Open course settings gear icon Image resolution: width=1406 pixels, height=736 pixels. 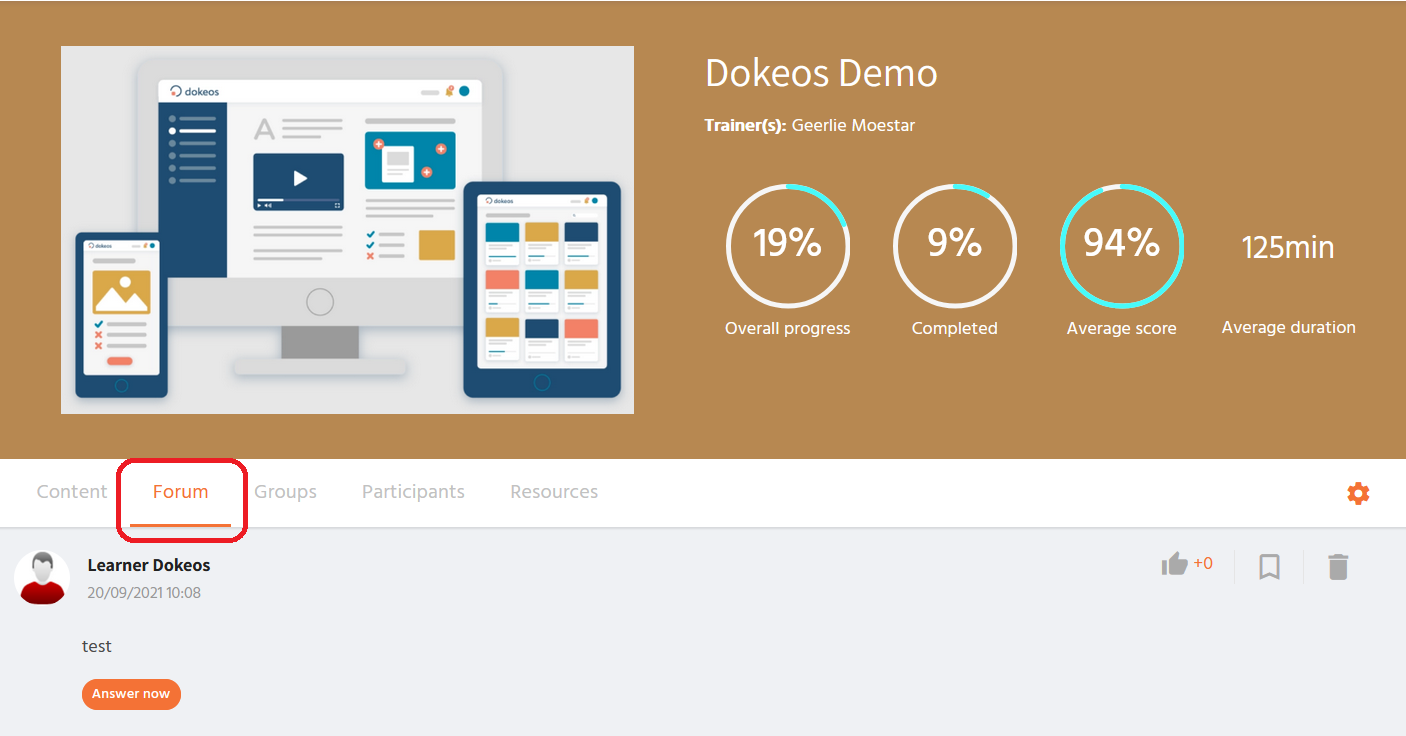(1357, 493)
